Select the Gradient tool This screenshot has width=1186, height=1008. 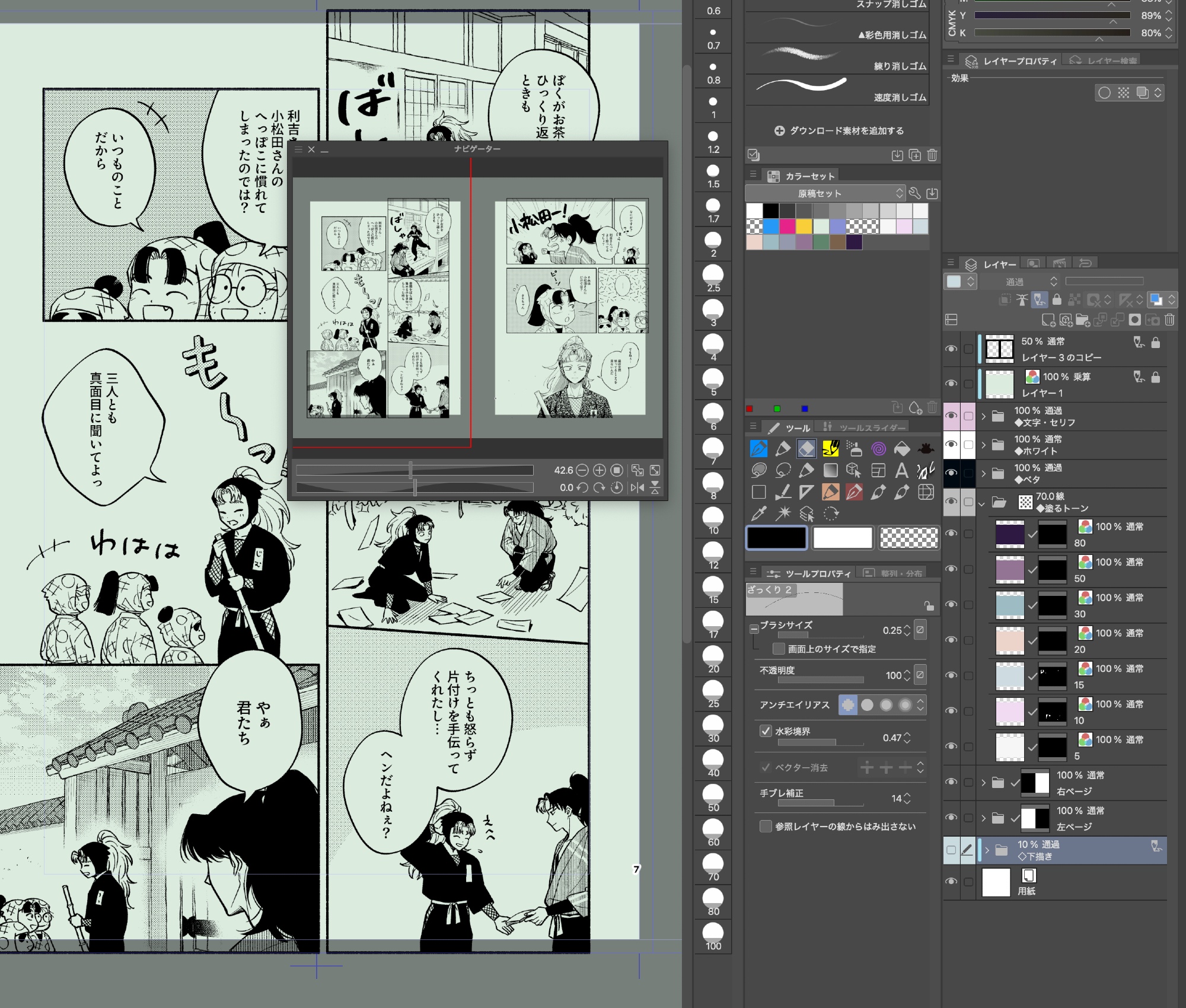click(x=830, y=470)
